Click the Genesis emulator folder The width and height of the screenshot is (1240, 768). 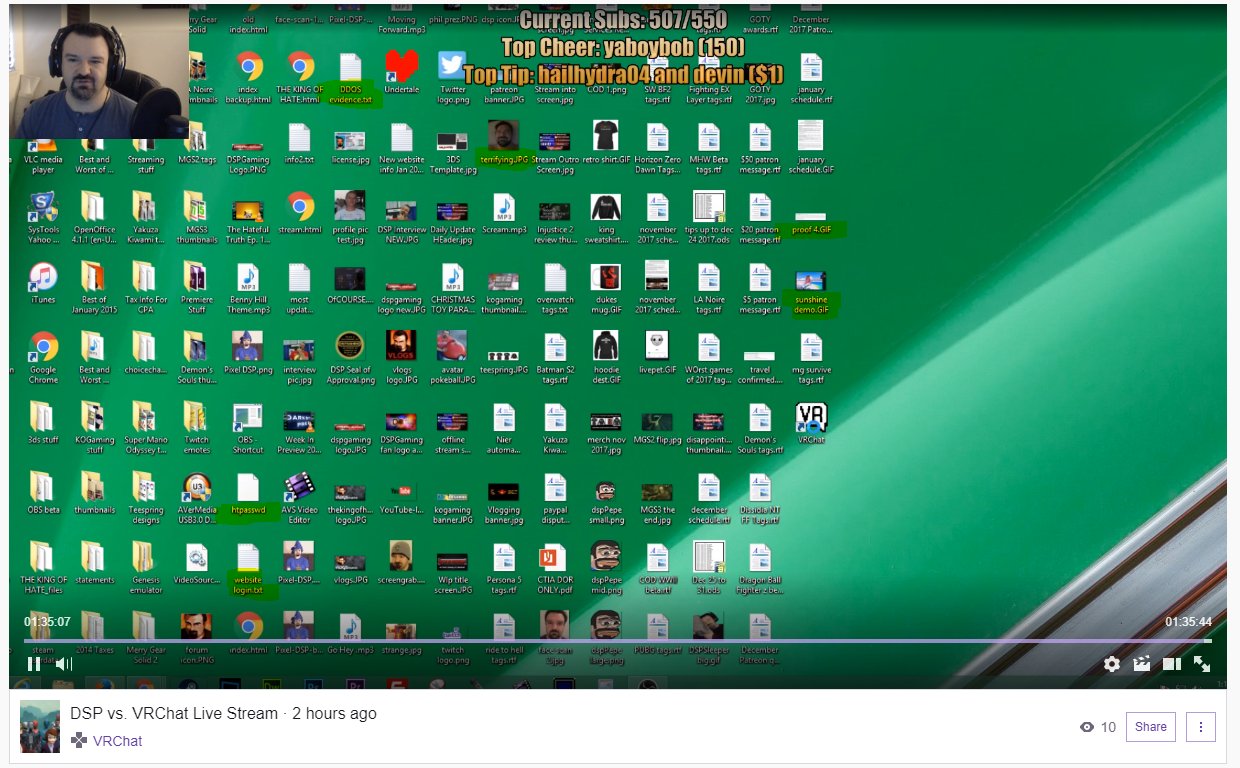[x=145, y=557]
